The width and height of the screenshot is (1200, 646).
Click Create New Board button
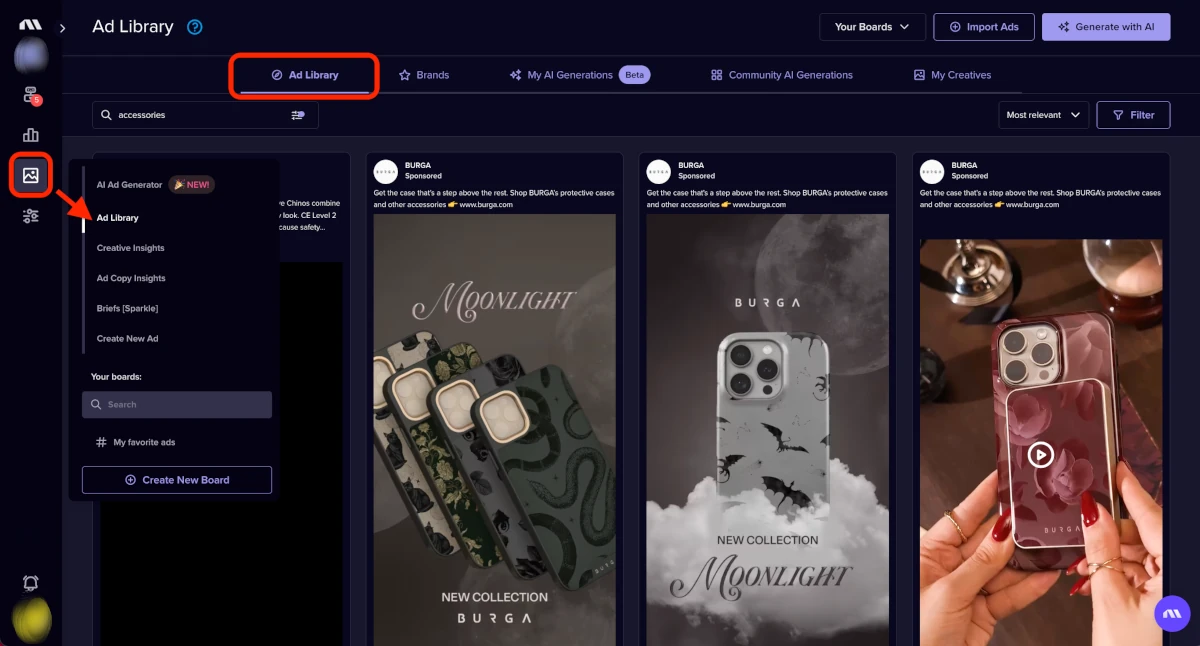point(177,480)
